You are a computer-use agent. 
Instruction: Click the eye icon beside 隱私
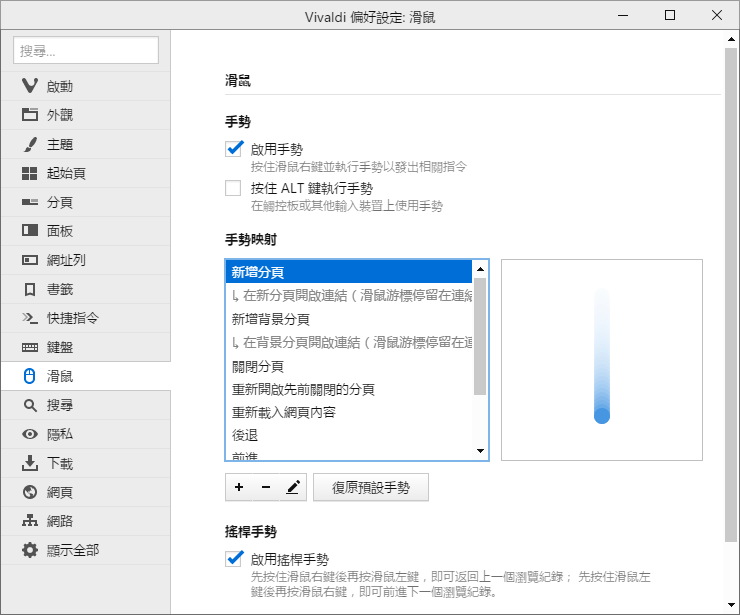pyautogui.click(x=30, y=434)
